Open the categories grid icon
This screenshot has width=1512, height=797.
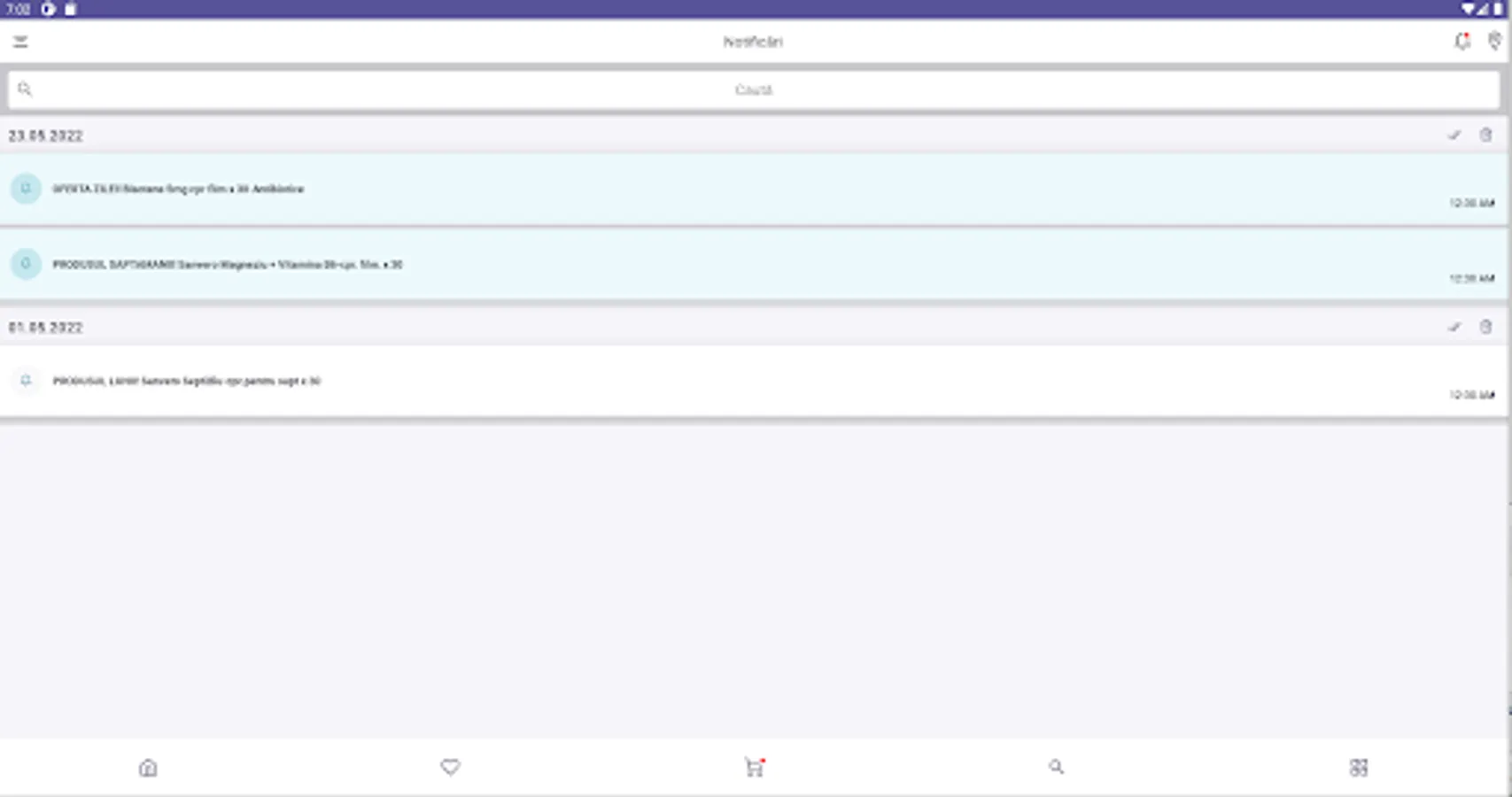(1360, 768)
